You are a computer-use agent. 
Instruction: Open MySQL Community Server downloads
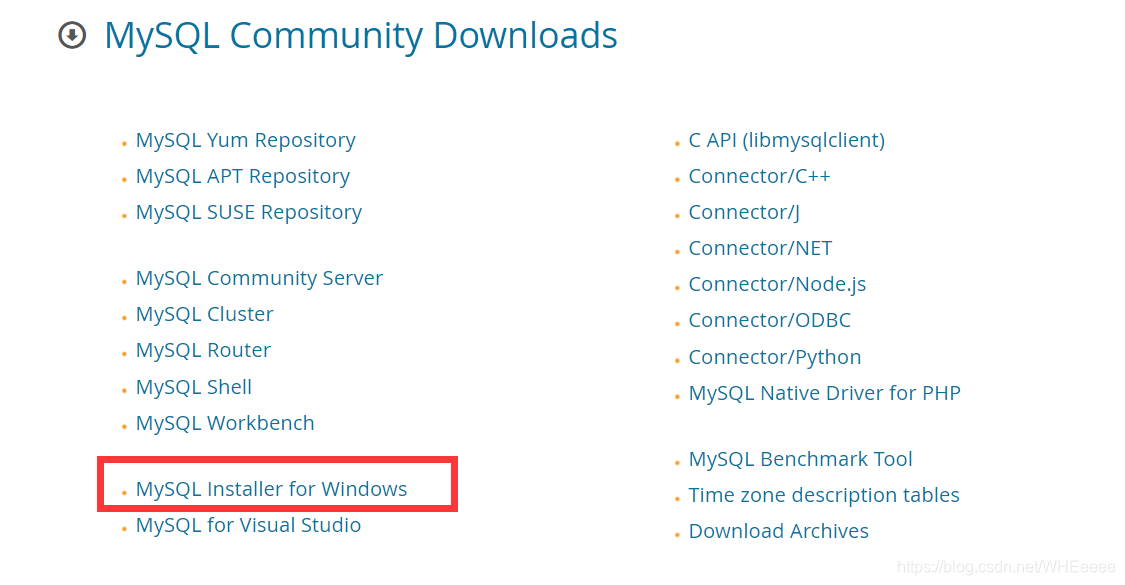259,279
